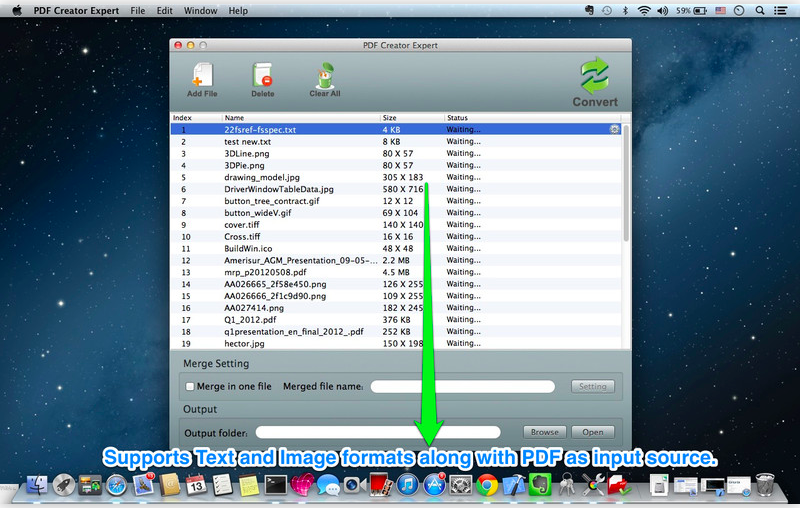The width and height of the screenshot is (800, 508).
Task: Select the 3DLine.png row
Action: pos(396,154)
